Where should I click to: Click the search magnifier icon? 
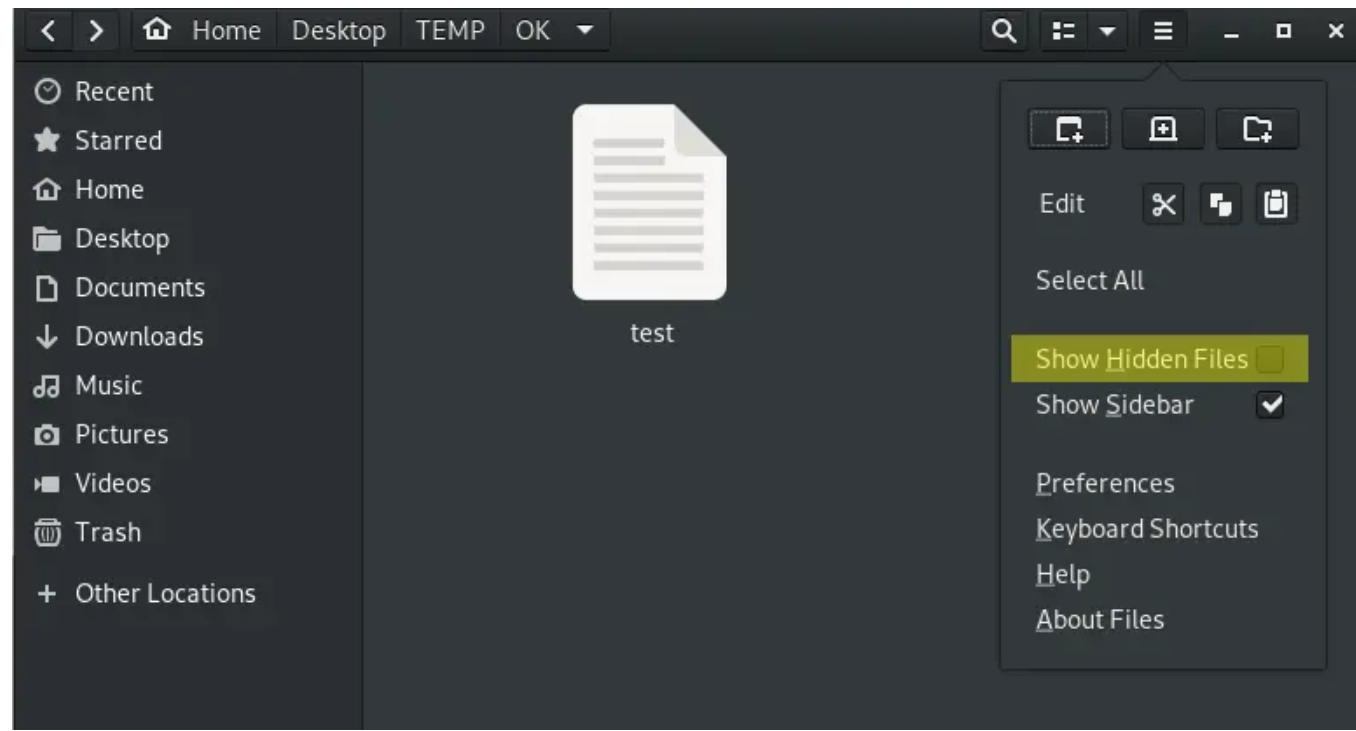tap(1002, 31)
